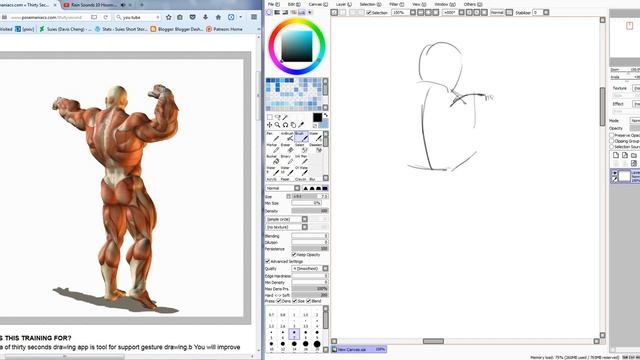Choose the Eyedropper color picker tool
Image resolution: width=640 pixels, height=360 pixels.
click(x=301, y=125)
